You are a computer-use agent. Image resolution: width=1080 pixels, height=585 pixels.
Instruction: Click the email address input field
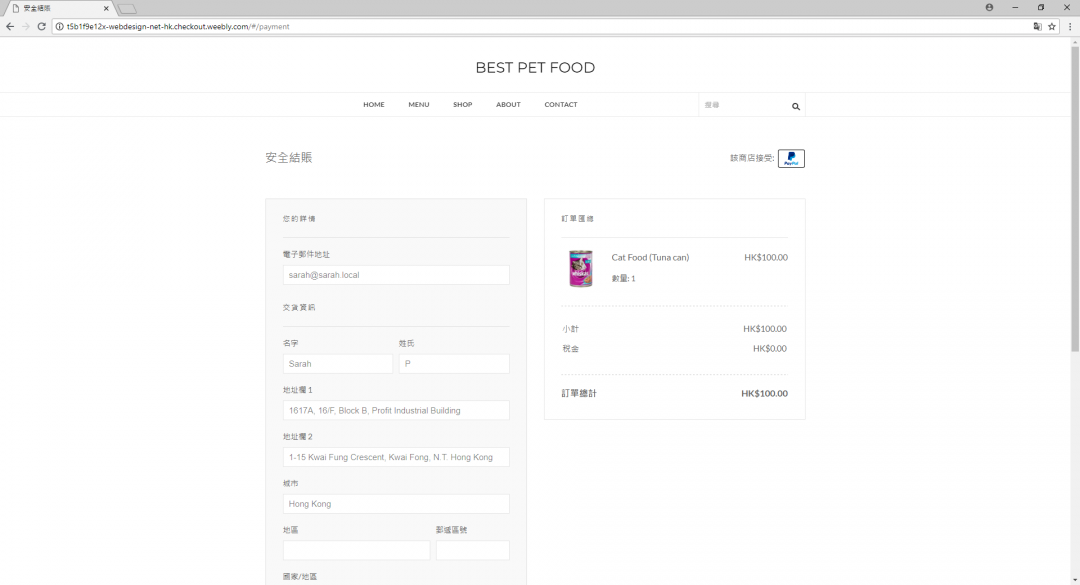396,274
